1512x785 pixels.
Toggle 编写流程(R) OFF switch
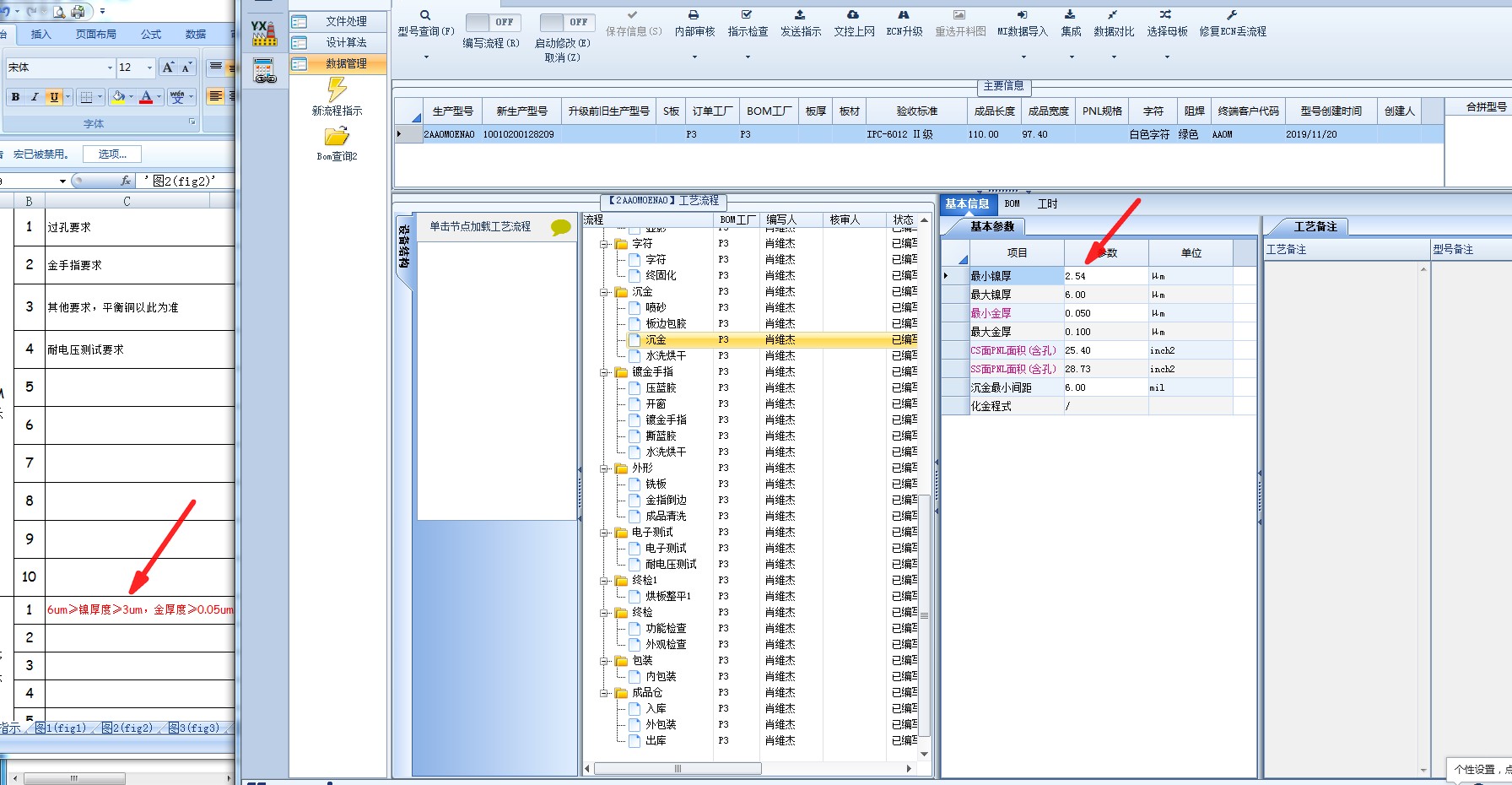493,22
